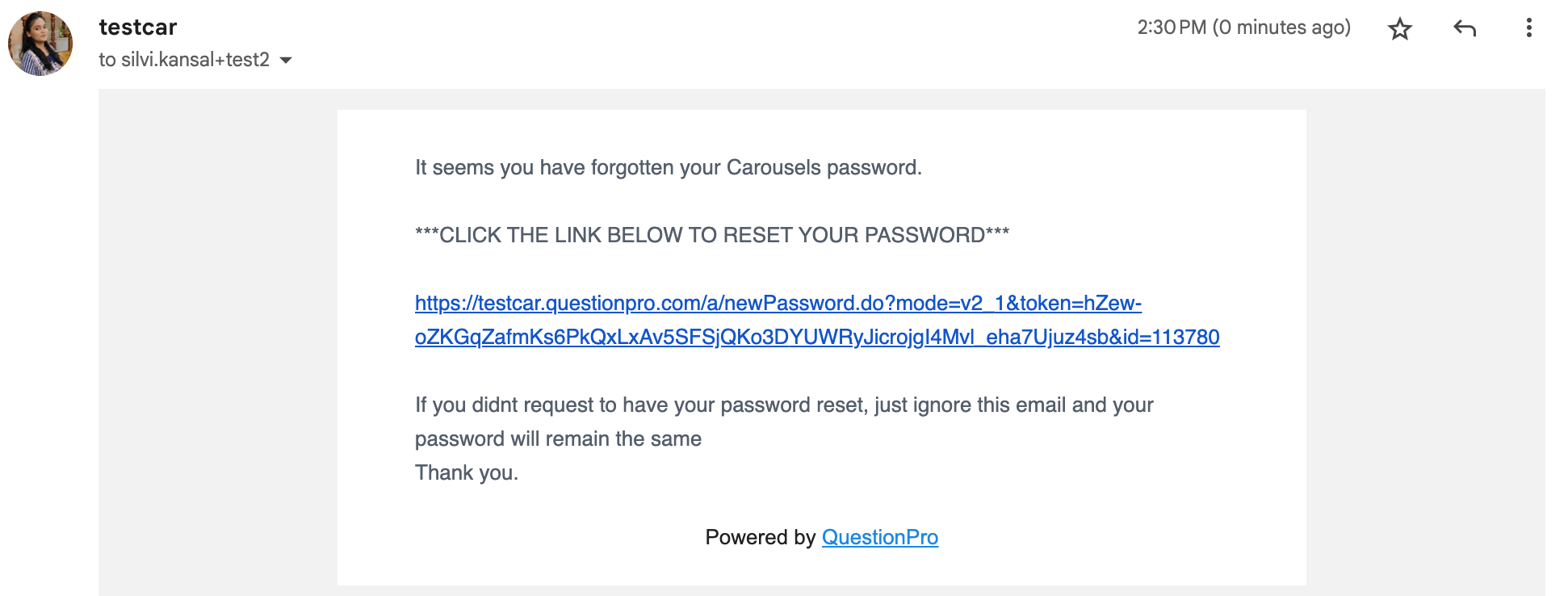Click the "Powered by" footer text
Screen dimensions: 1568x596
pyautogui.click(x=760, y=538)
